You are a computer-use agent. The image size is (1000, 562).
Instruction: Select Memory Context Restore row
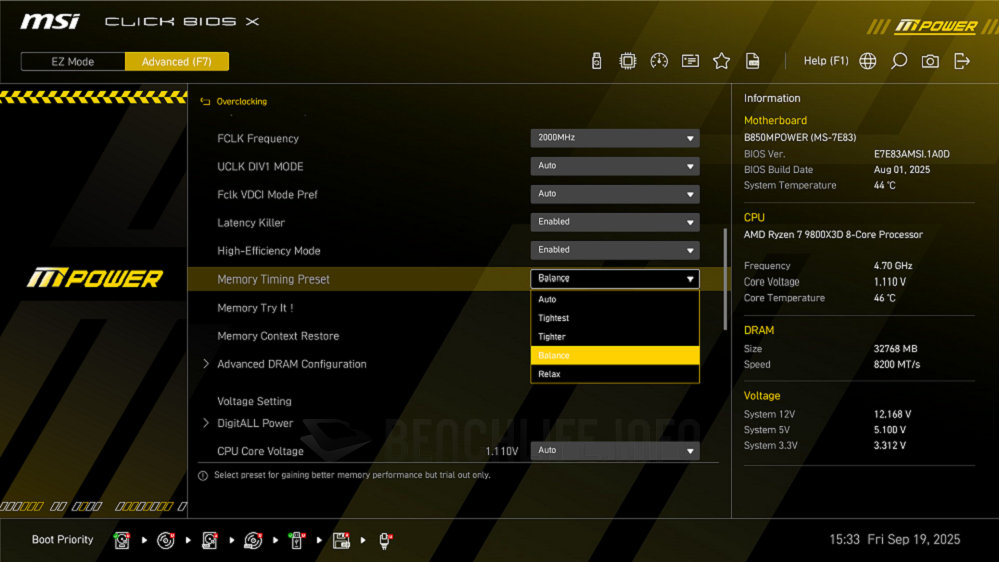tap(278, 336)
